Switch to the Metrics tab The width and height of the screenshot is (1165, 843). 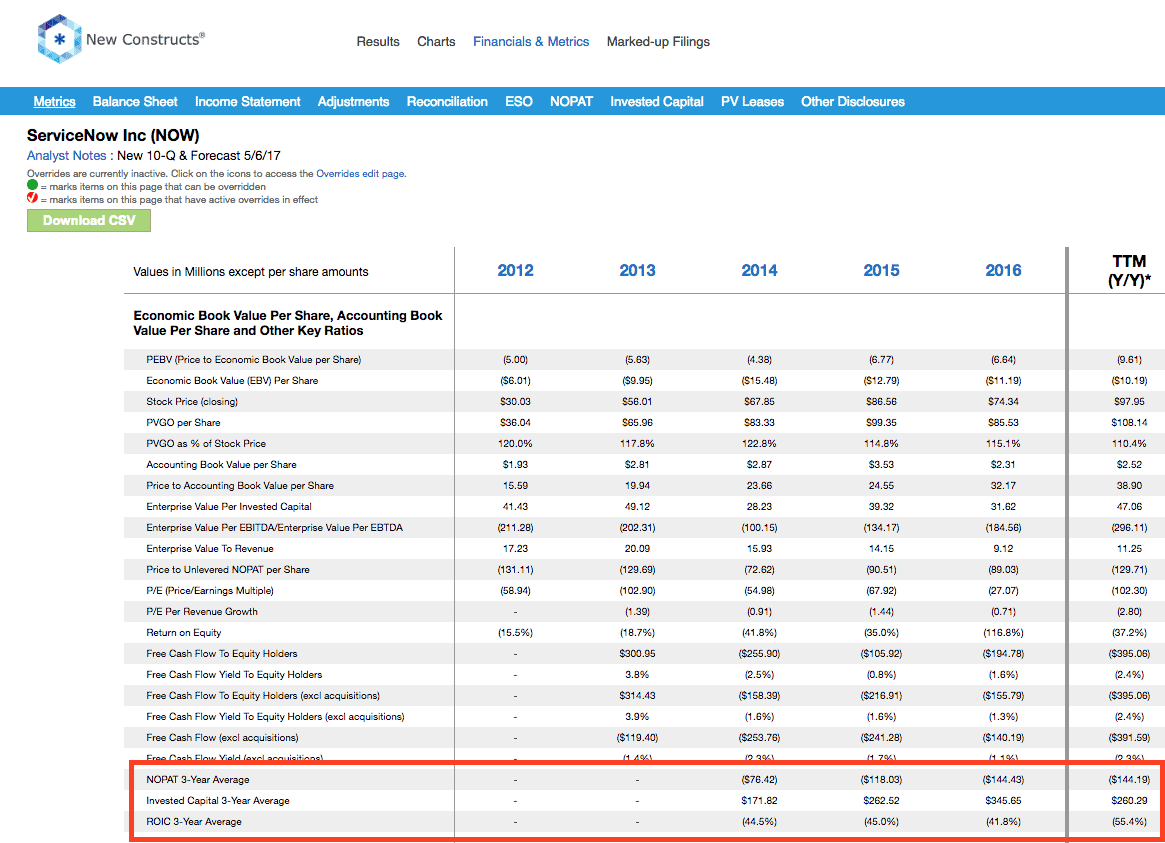(54, 102)
